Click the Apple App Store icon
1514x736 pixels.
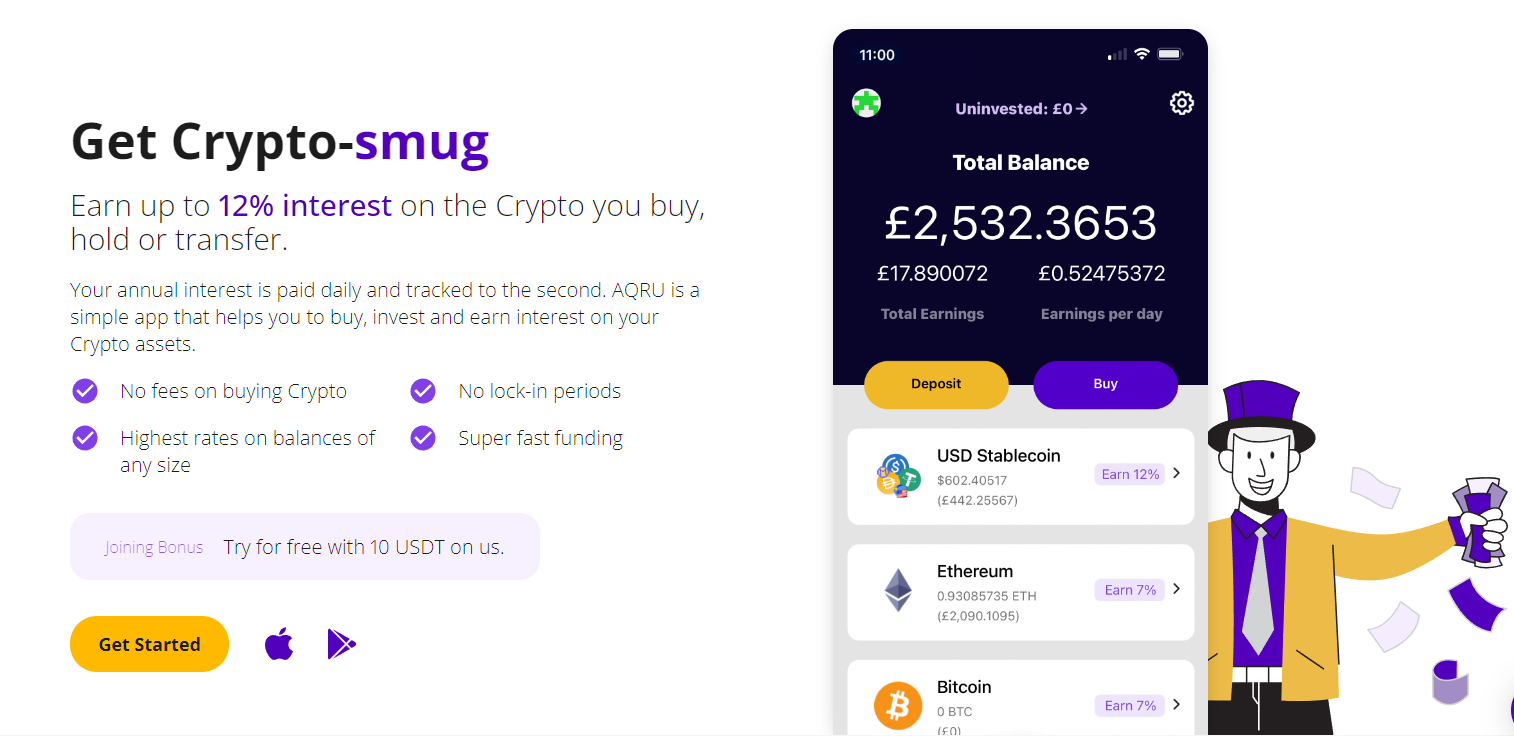(x=279, y=644)
